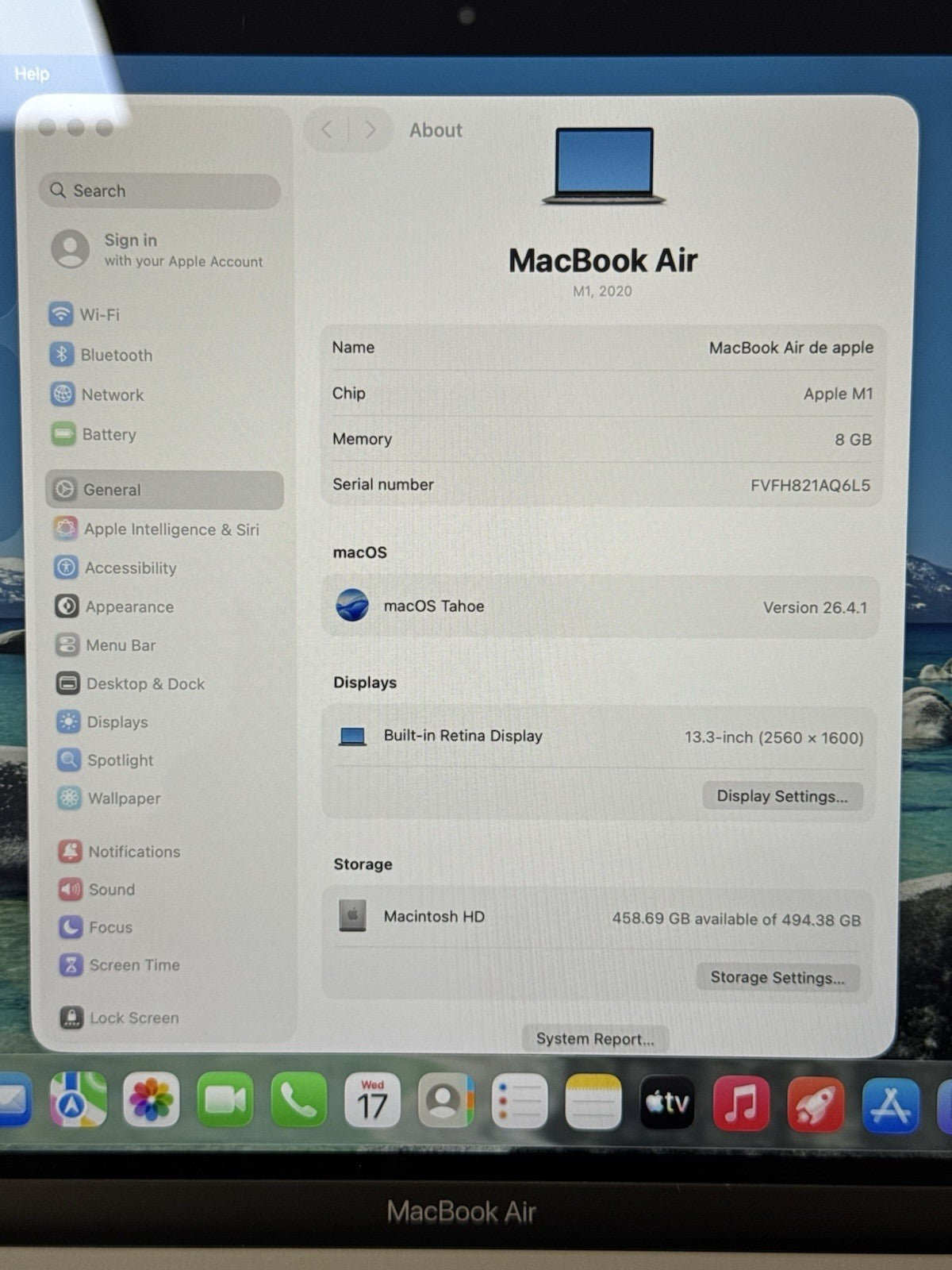Screen dimensions: 952x1270
Task: Click the Built-in Retina Display row
Action: pos(601,737)
